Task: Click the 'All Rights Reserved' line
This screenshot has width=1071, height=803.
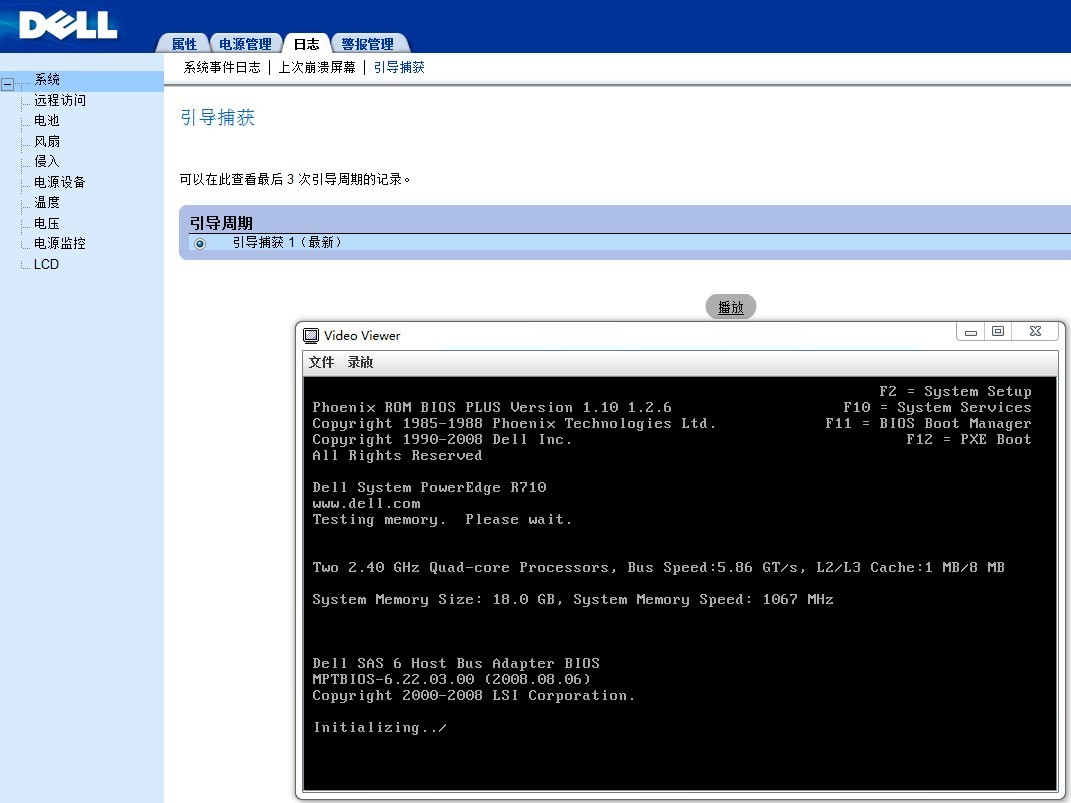Action: tap(398, 455)
